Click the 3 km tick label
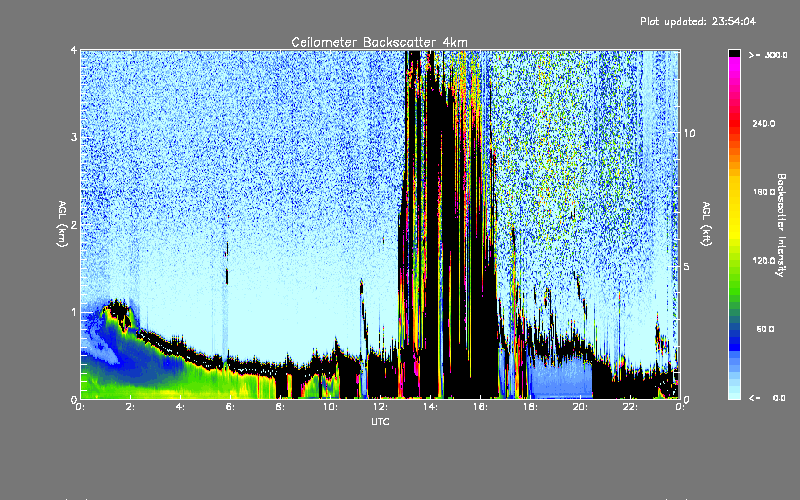This screenshot has height=500, width=800. (x=74, y=137)
